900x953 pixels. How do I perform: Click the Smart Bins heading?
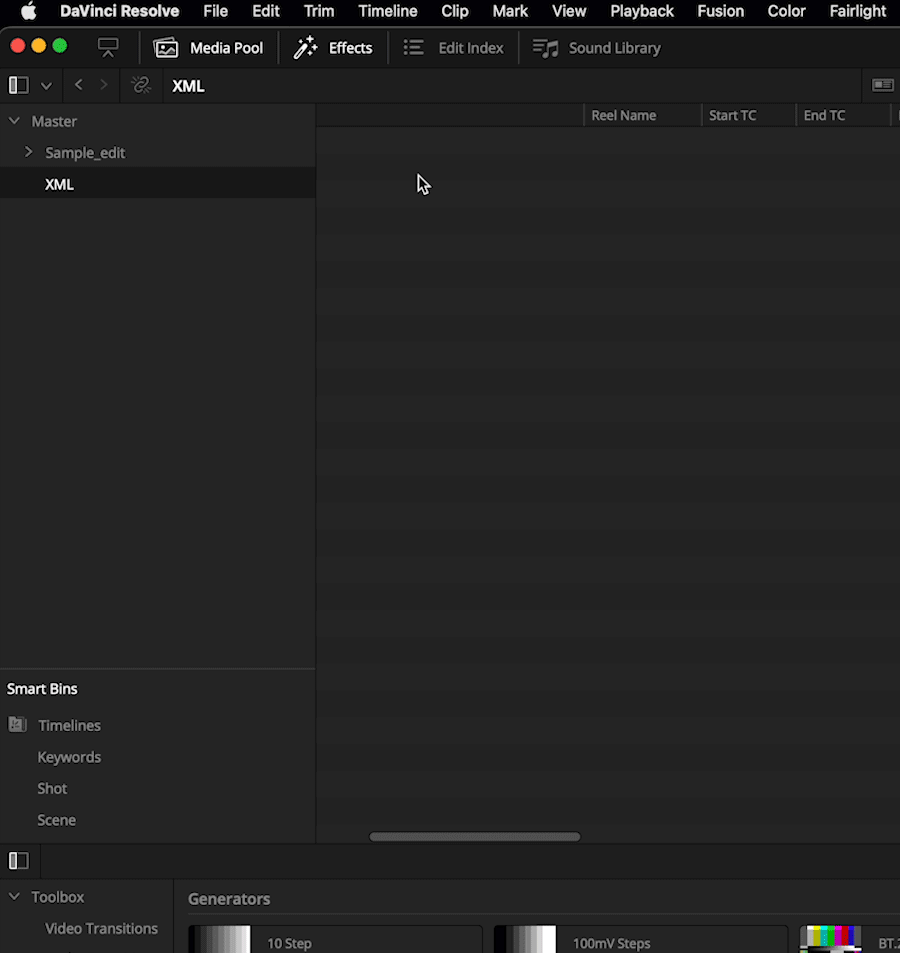click(x=42, y=689)
